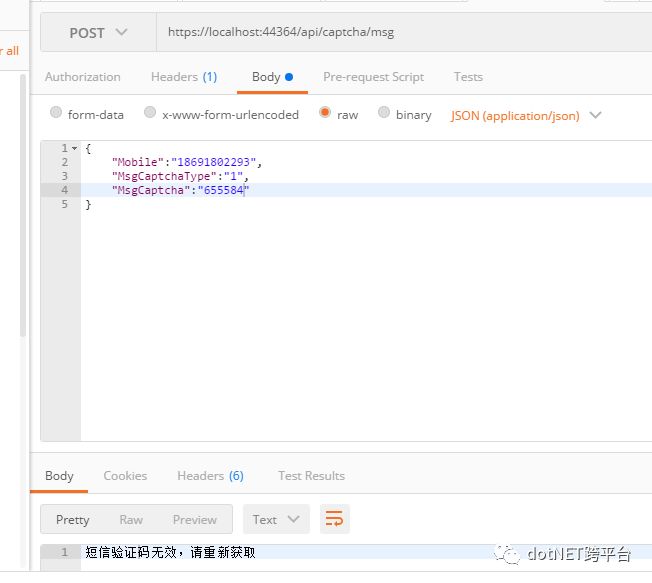
Task: Open the Pre-request Script tab
Action: [x=373, y=77]
